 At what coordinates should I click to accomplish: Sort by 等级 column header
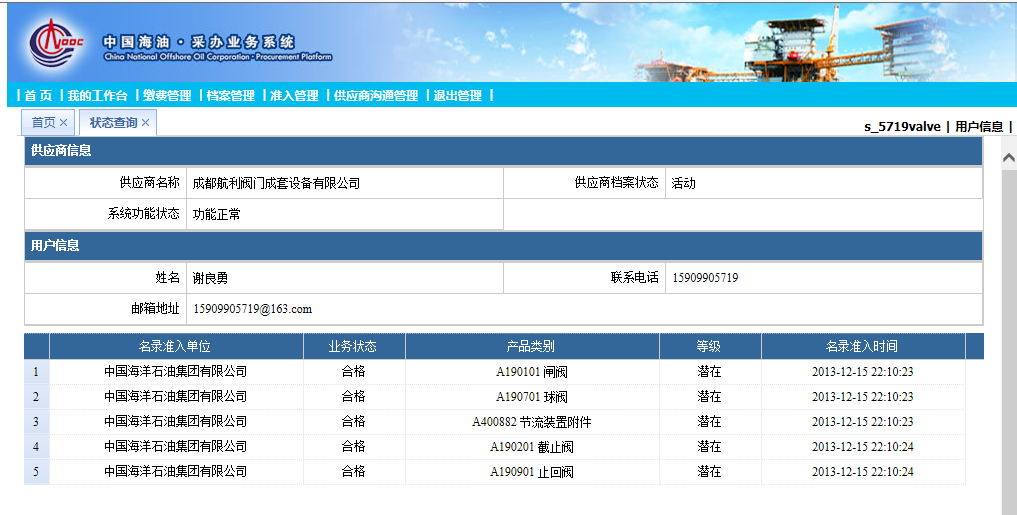pos(710,346)
